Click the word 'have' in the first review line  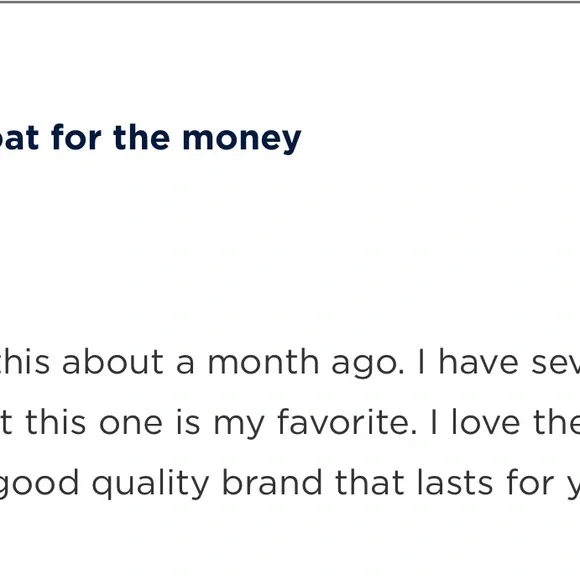tap(478, 362)
